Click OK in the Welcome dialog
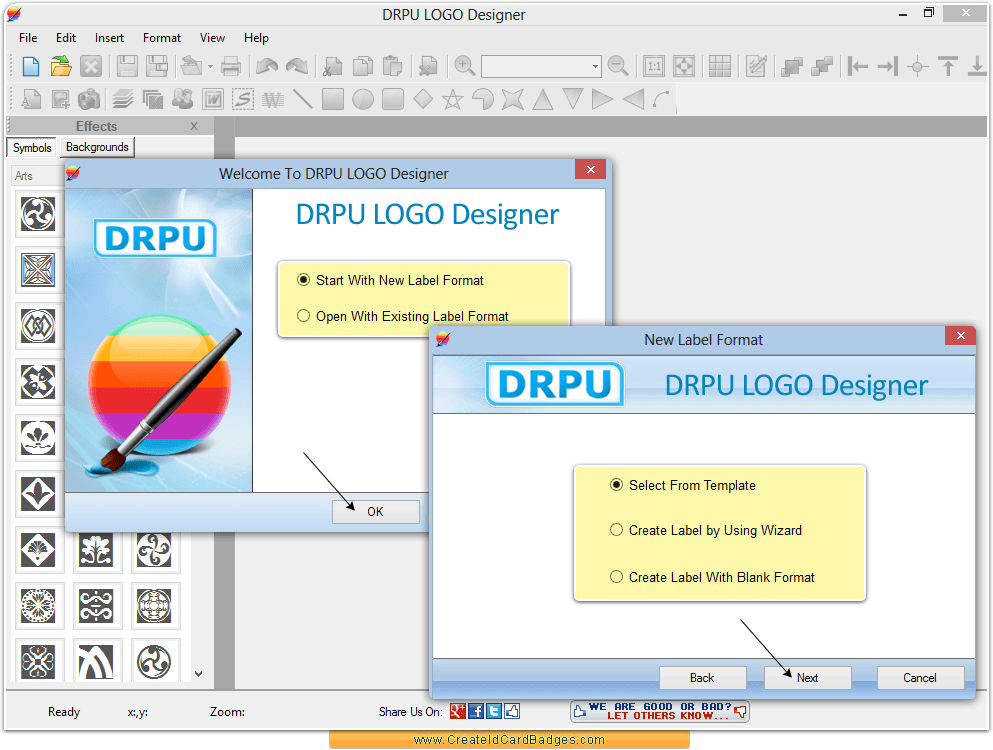Screen dimensions: 993x750 (376, 512)
